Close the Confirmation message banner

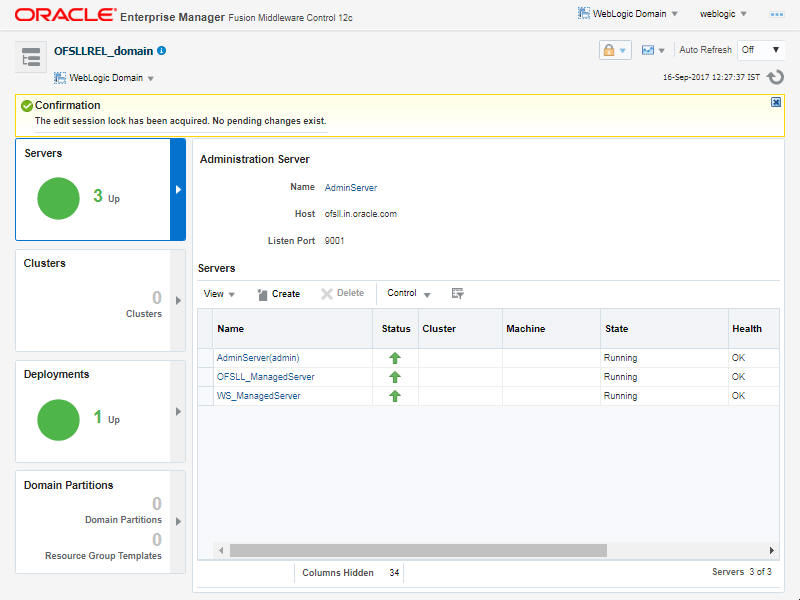[776, 102]
